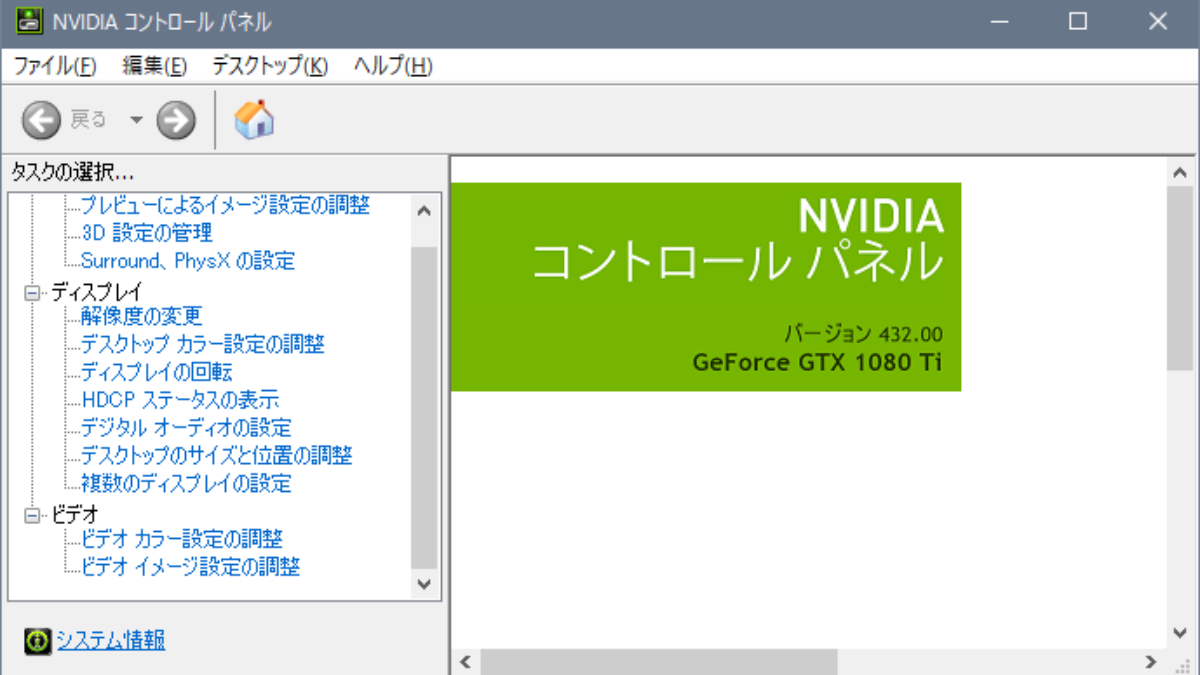Open the 編集(E) menu
Image resolution: width=1200 pixels, height=675 pixels.
155,67
